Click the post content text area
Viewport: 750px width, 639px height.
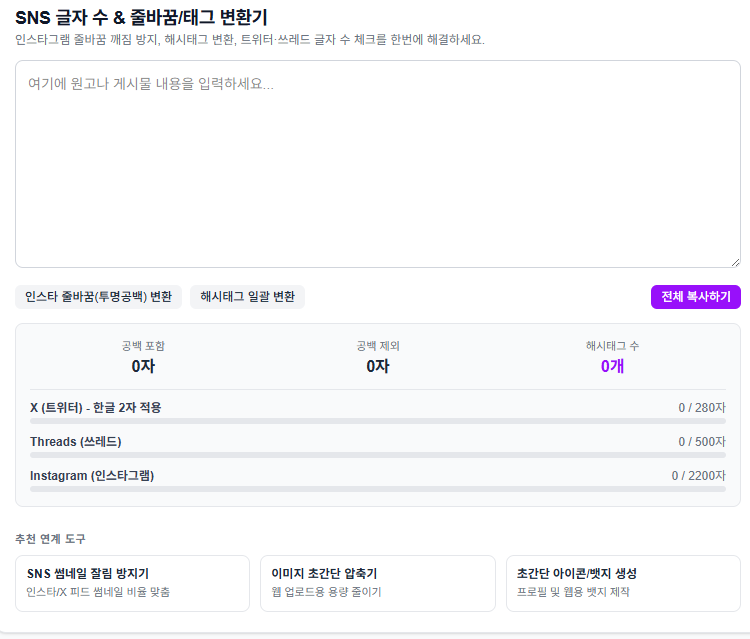(378, 164)
